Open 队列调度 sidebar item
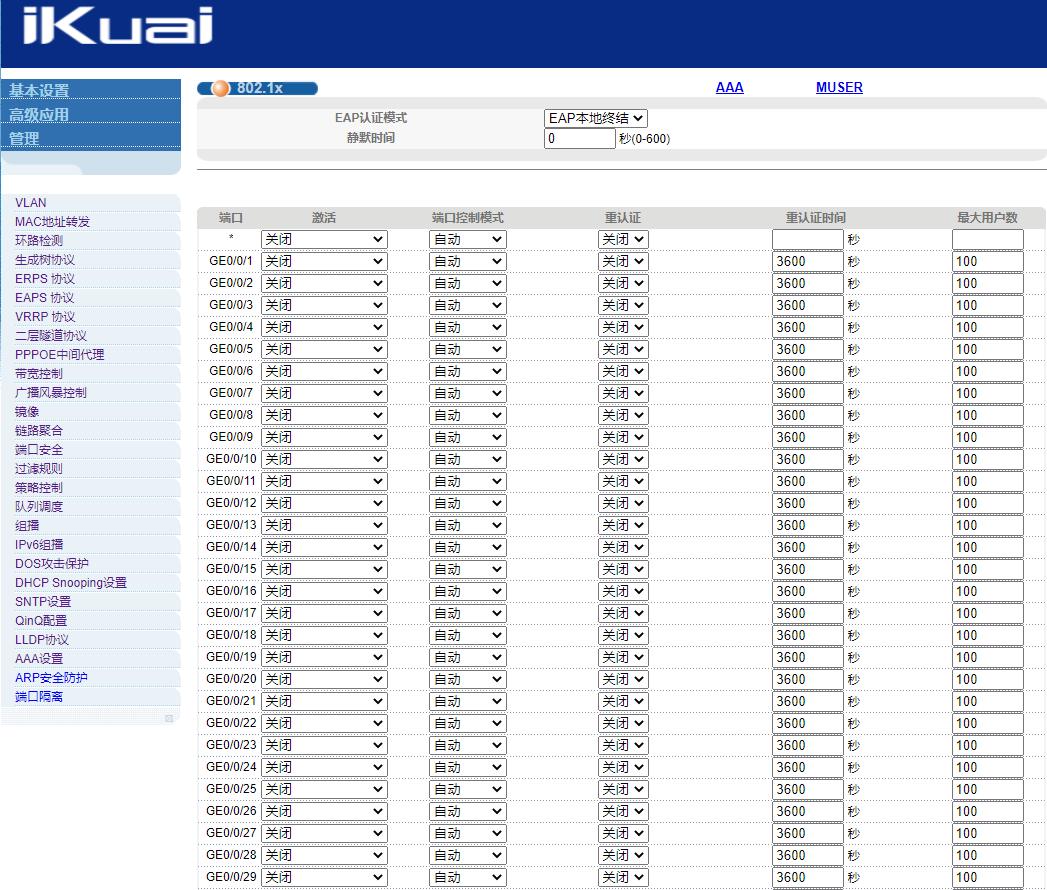The image size is (1047, 890). 39,507
